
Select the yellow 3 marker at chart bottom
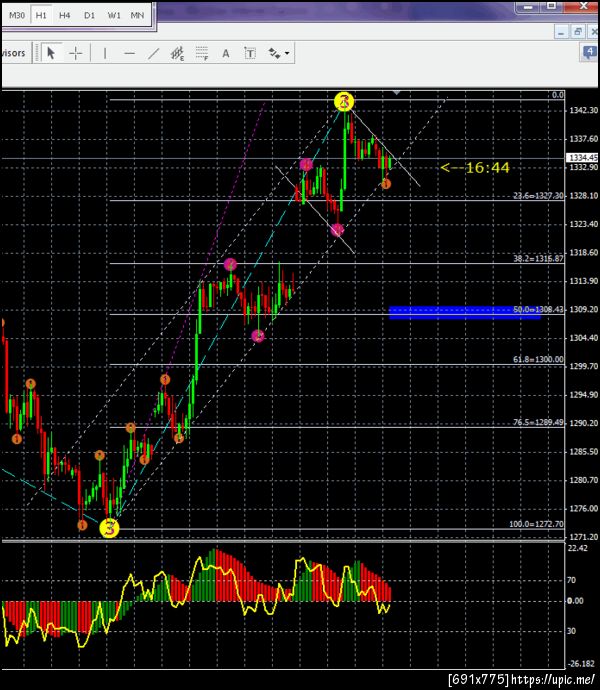109,528
